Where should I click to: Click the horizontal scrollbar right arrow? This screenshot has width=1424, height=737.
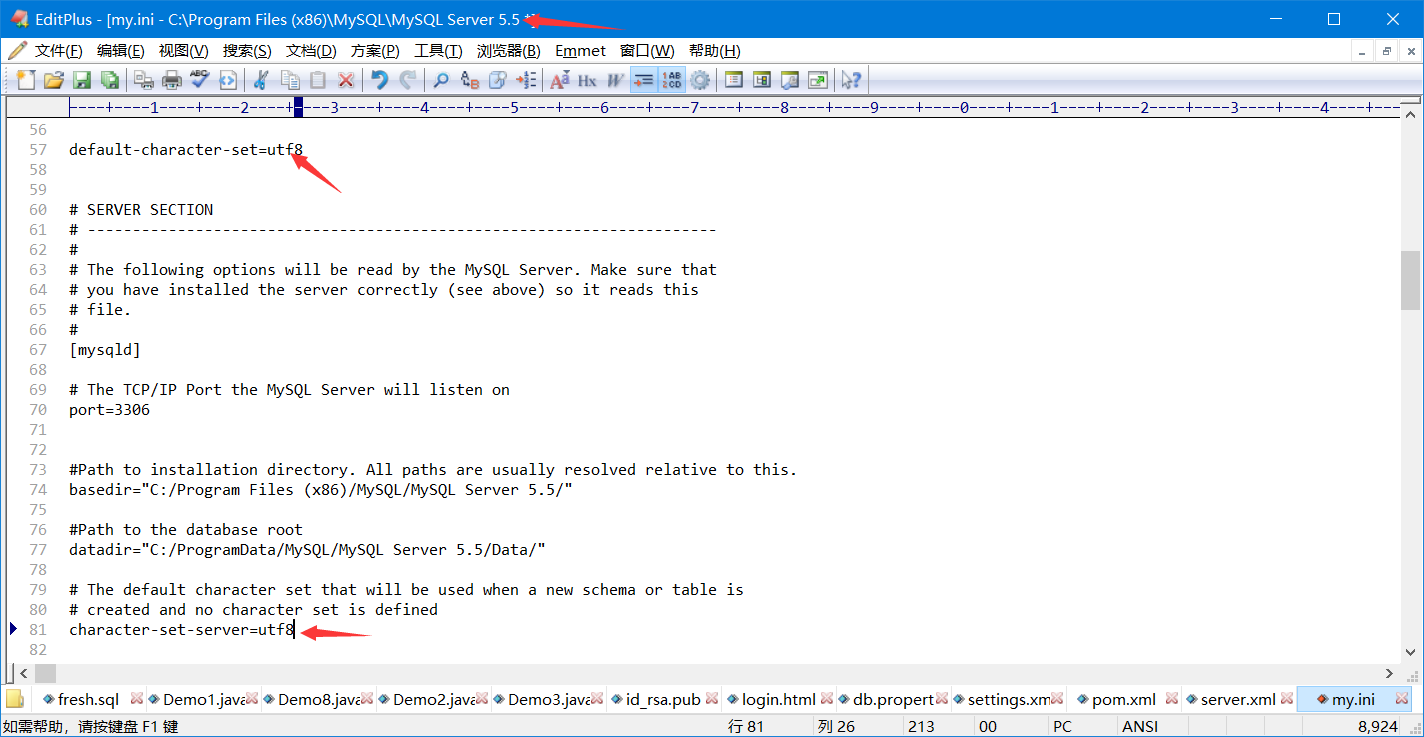(1389, 673)
